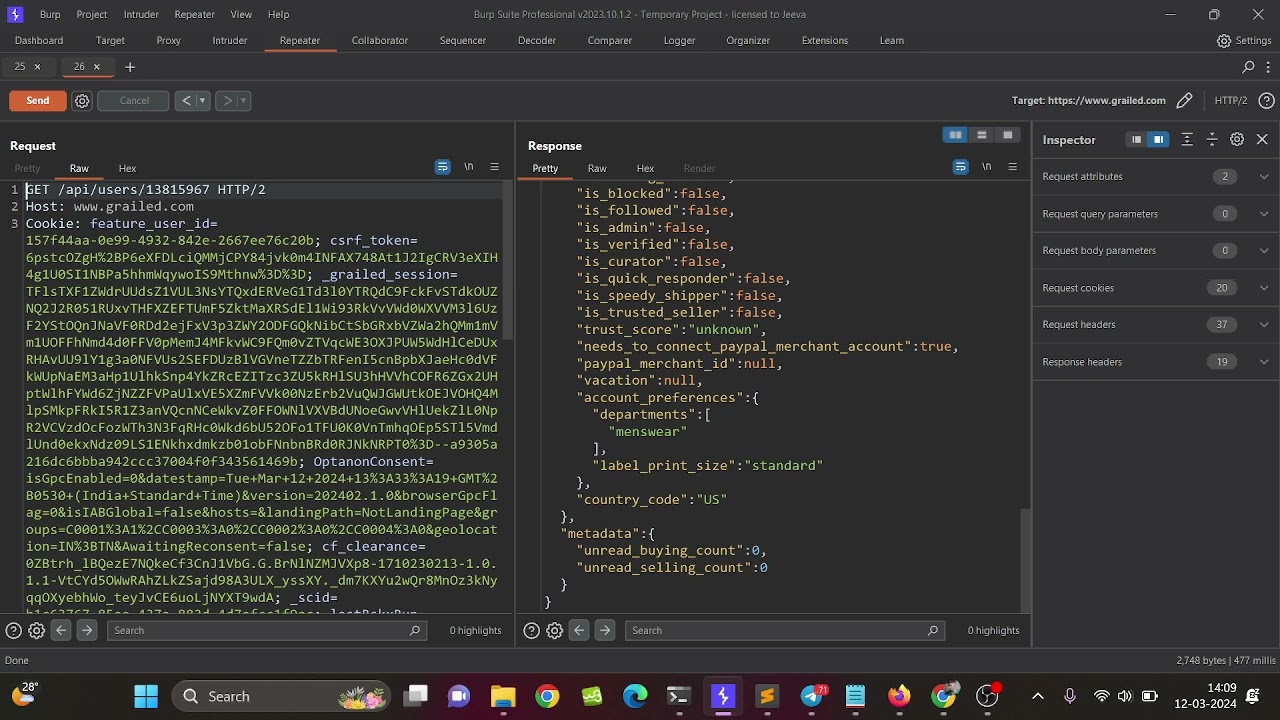This screenshot has width=1280, height=720.
Task: Open the Windows Start menu
Action: click(146, 696)
